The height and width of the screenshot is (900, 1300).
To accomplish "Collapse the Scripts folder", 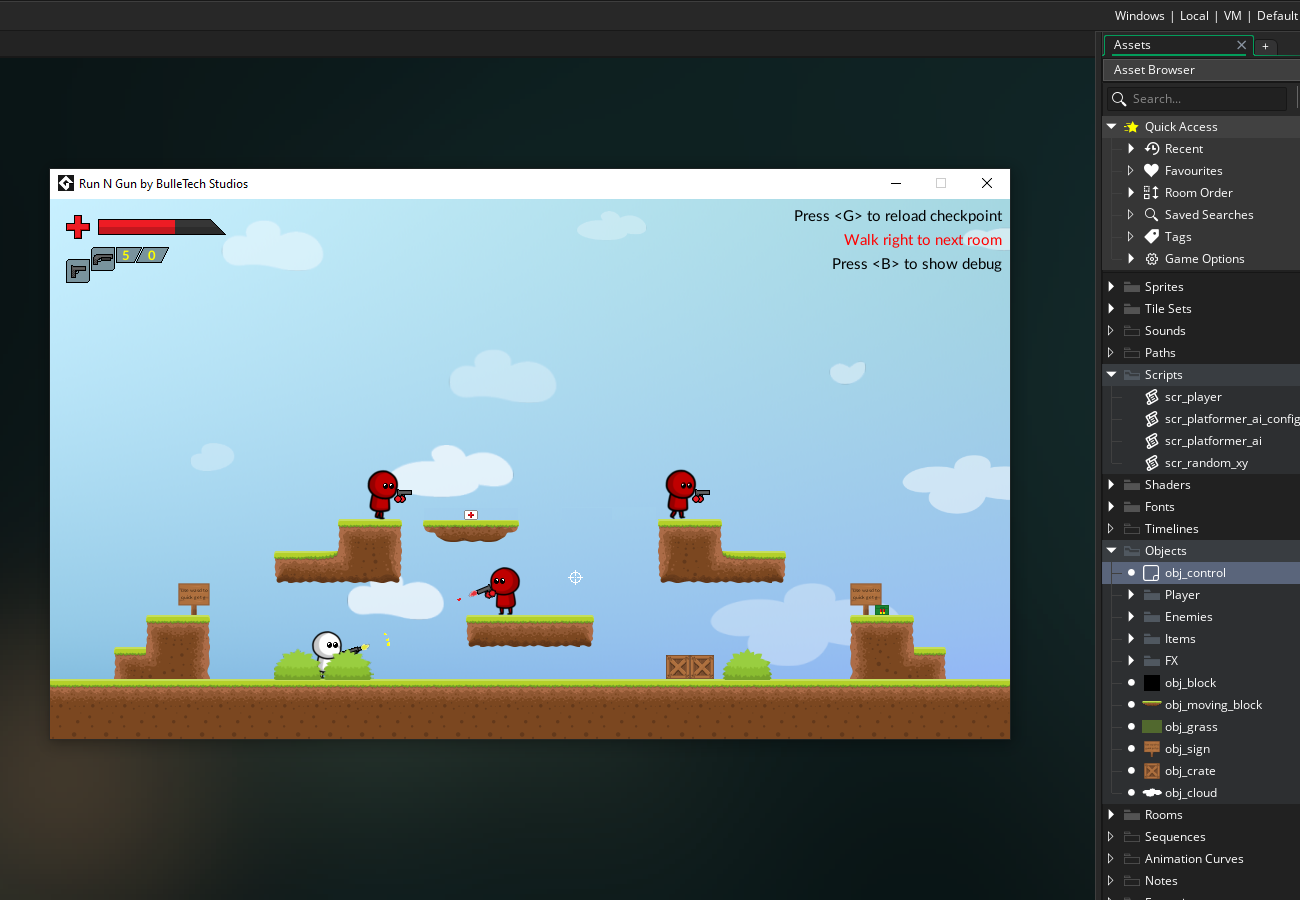I will [1110, 374].
